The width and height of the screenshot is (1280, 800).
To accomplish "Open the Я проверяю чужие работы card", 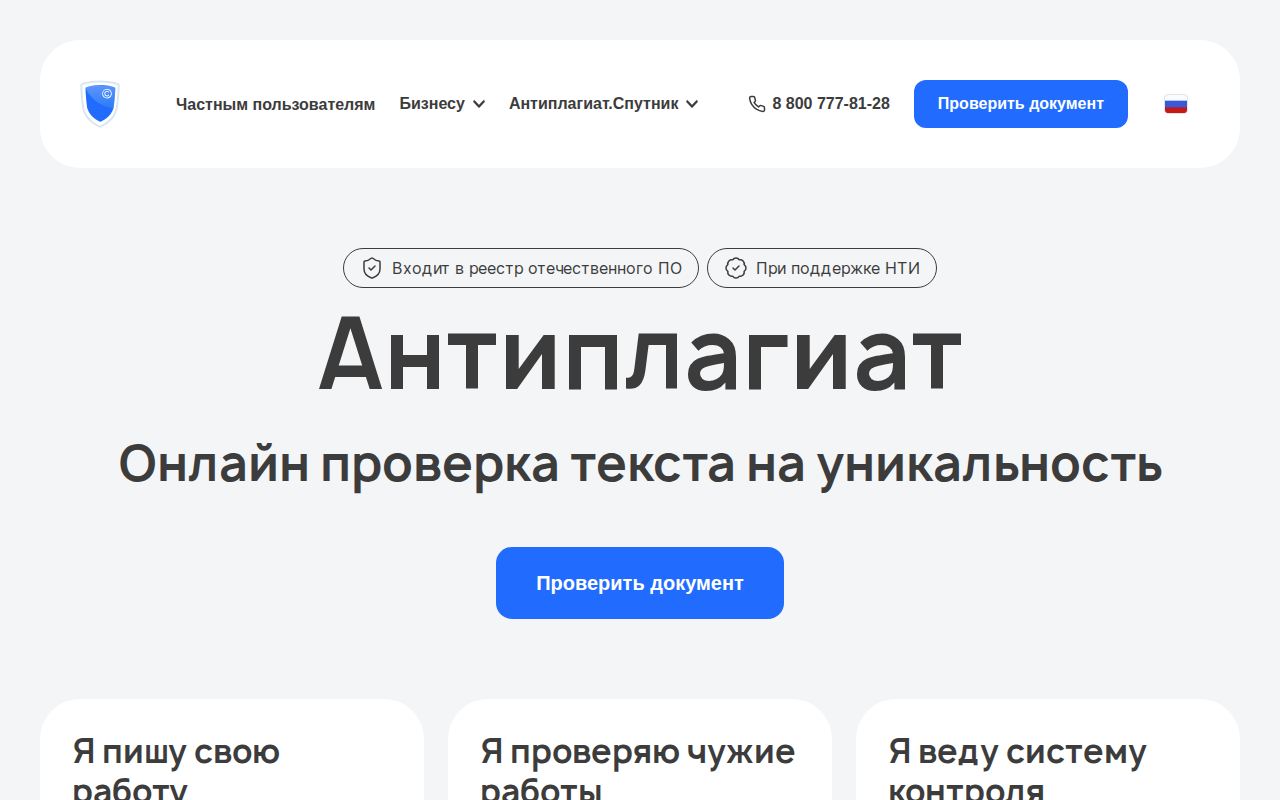I will 640,750.
